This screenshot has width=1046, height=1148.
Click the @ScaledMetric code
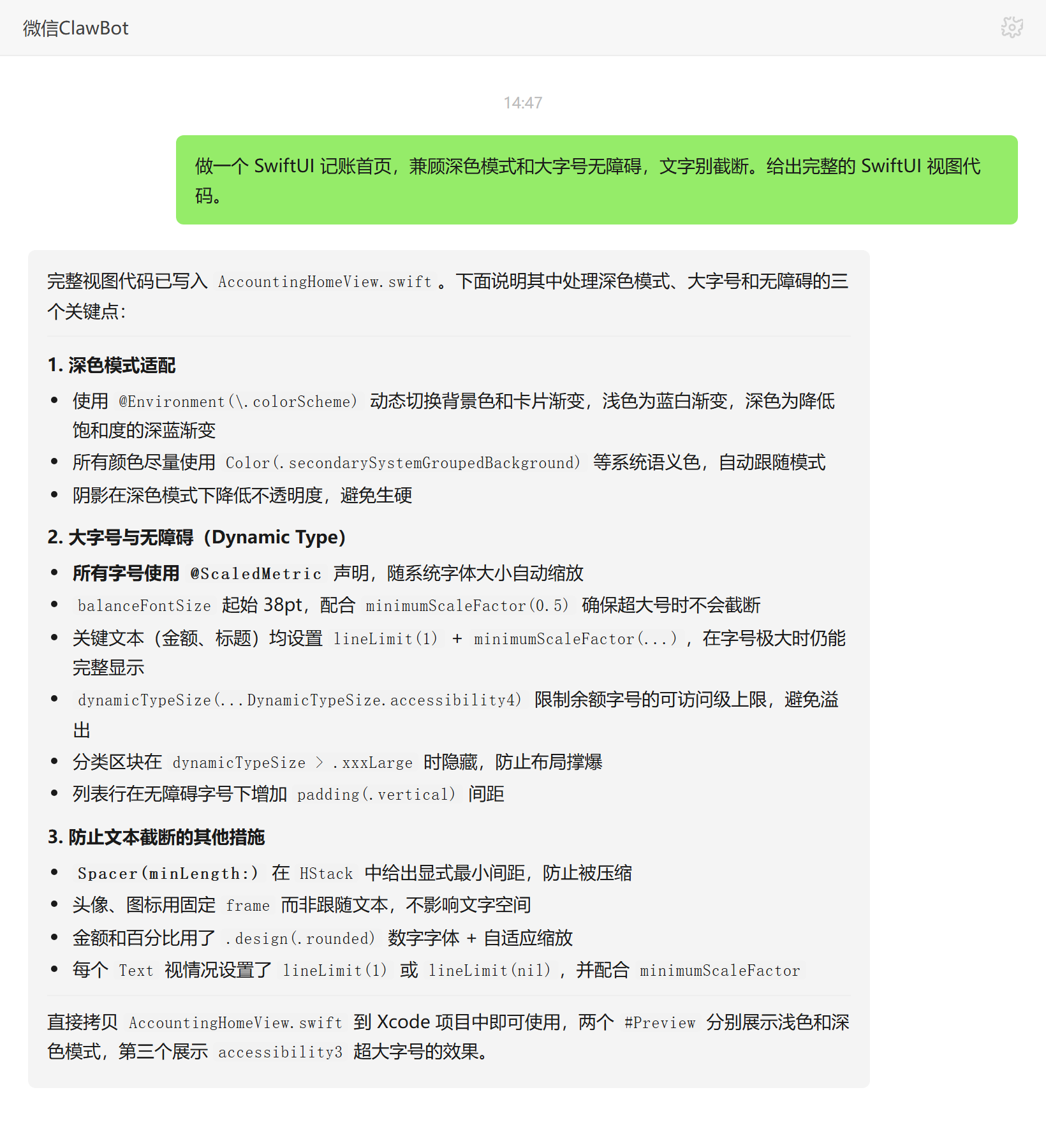pos(256,574)
